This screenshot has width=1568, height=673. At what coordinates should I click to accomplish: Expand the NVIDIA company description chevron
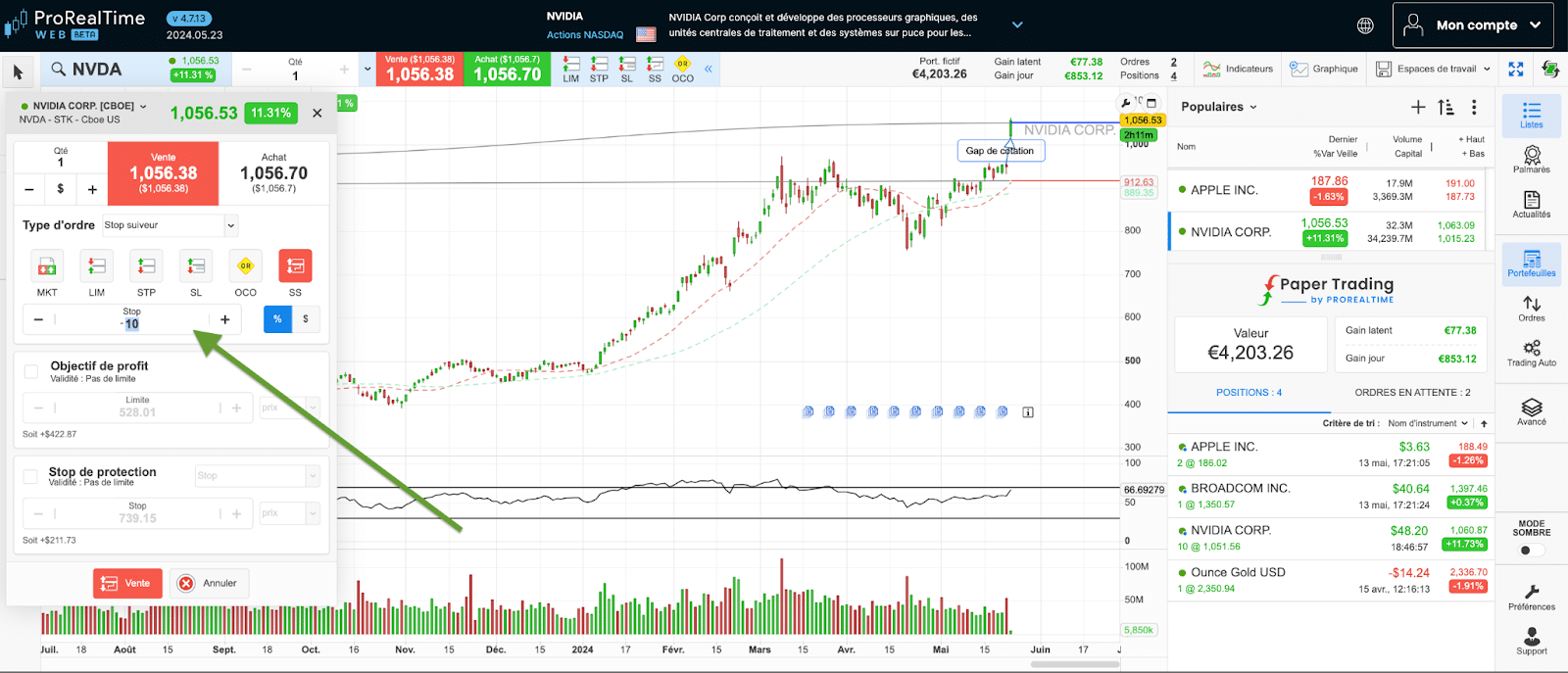1017,25
